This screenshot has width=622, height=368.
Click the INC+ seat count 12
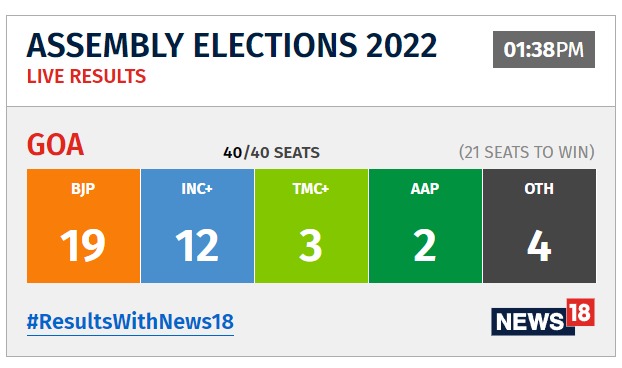197,246
